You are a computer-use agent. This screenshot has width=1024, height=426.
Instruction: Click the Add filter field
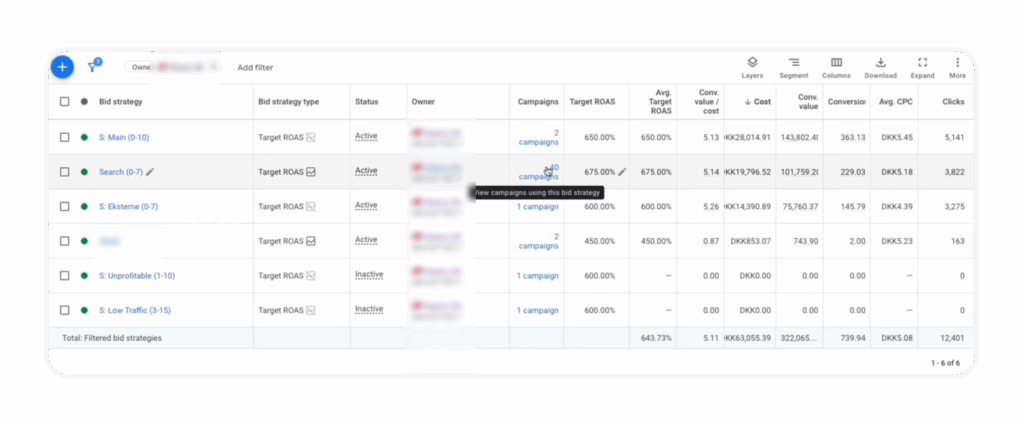point(255,68)
